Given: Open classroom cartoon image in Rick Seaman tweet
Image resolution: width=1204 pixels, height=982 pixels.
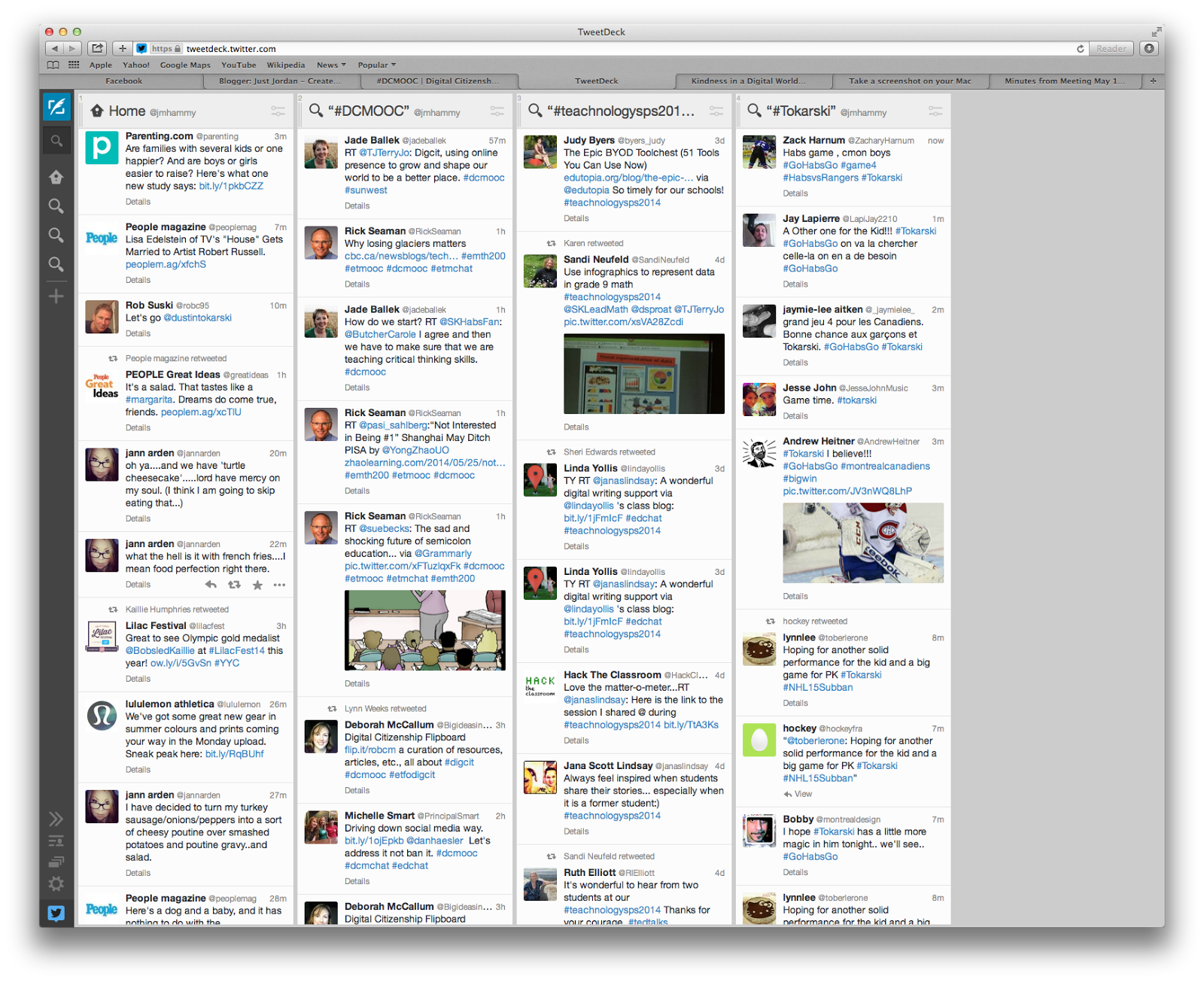Looking at the screenshot, I should tap(425, 631).
